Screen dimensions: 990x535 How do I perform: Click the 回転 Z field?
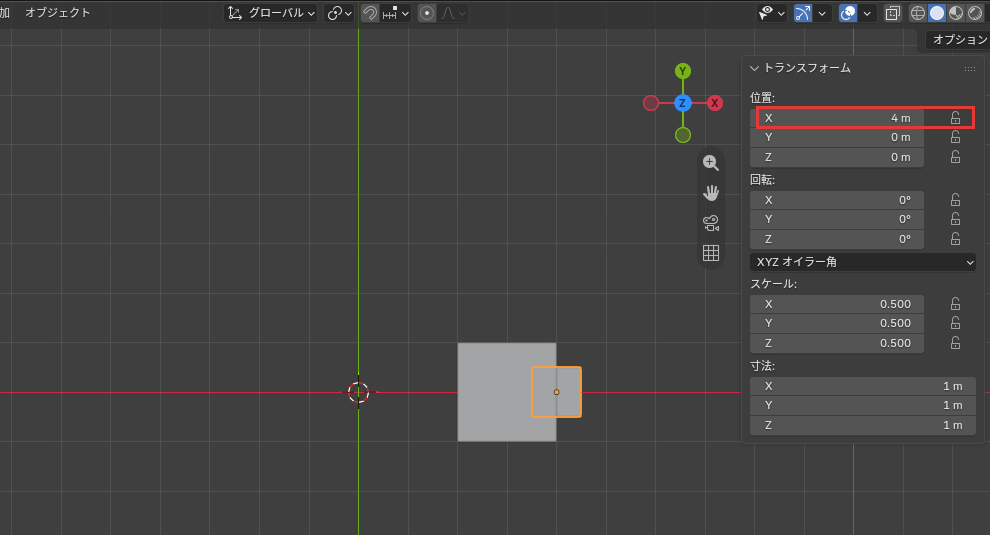837,239
